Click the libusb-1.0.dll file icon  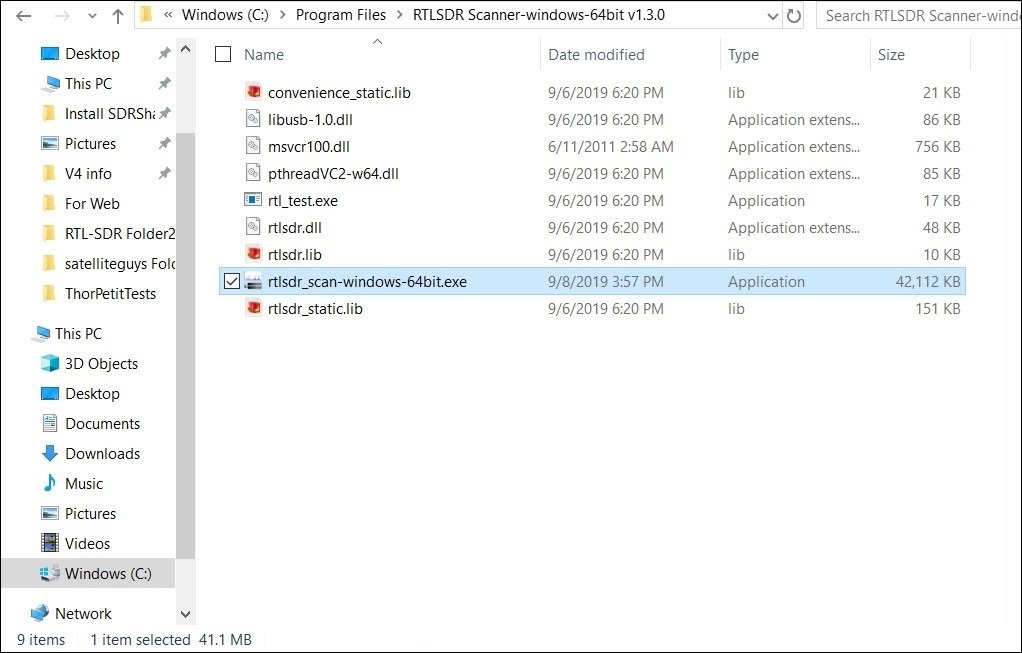click(253, 119)
